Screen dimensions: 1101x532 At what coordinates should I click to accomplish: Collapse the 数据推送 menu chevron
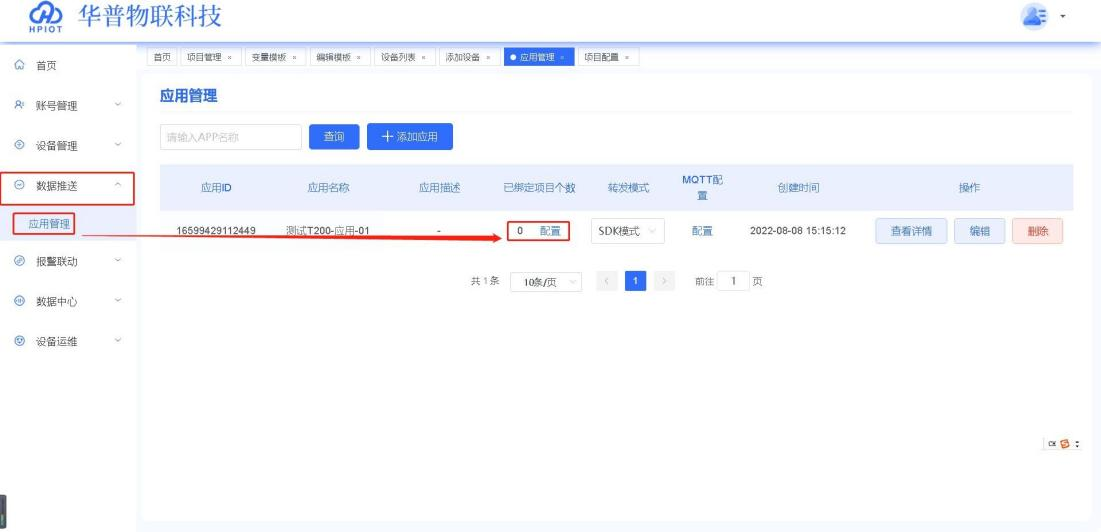point(118,185)
